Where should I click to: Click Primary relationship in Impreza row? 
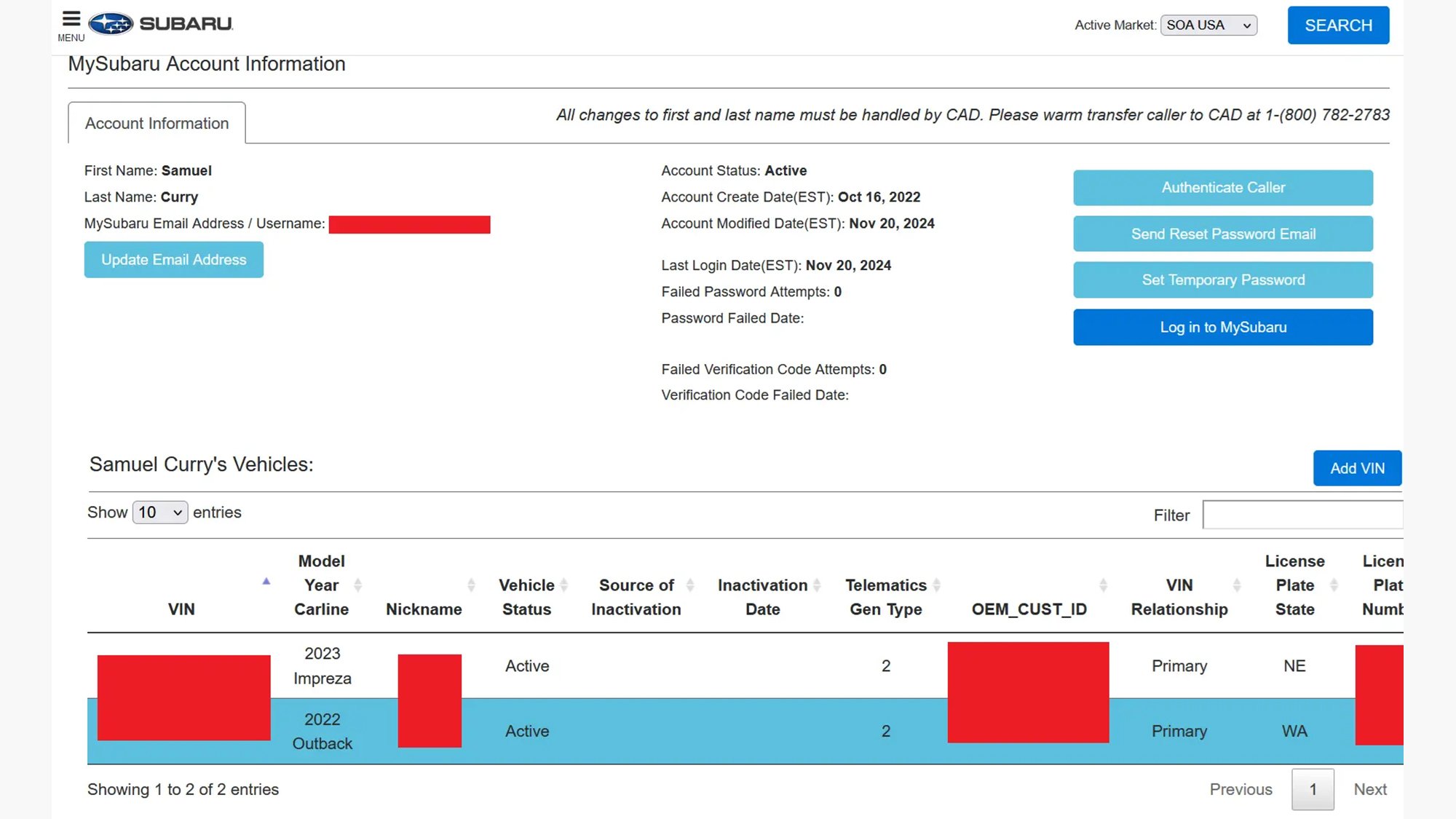point(1179,666)
